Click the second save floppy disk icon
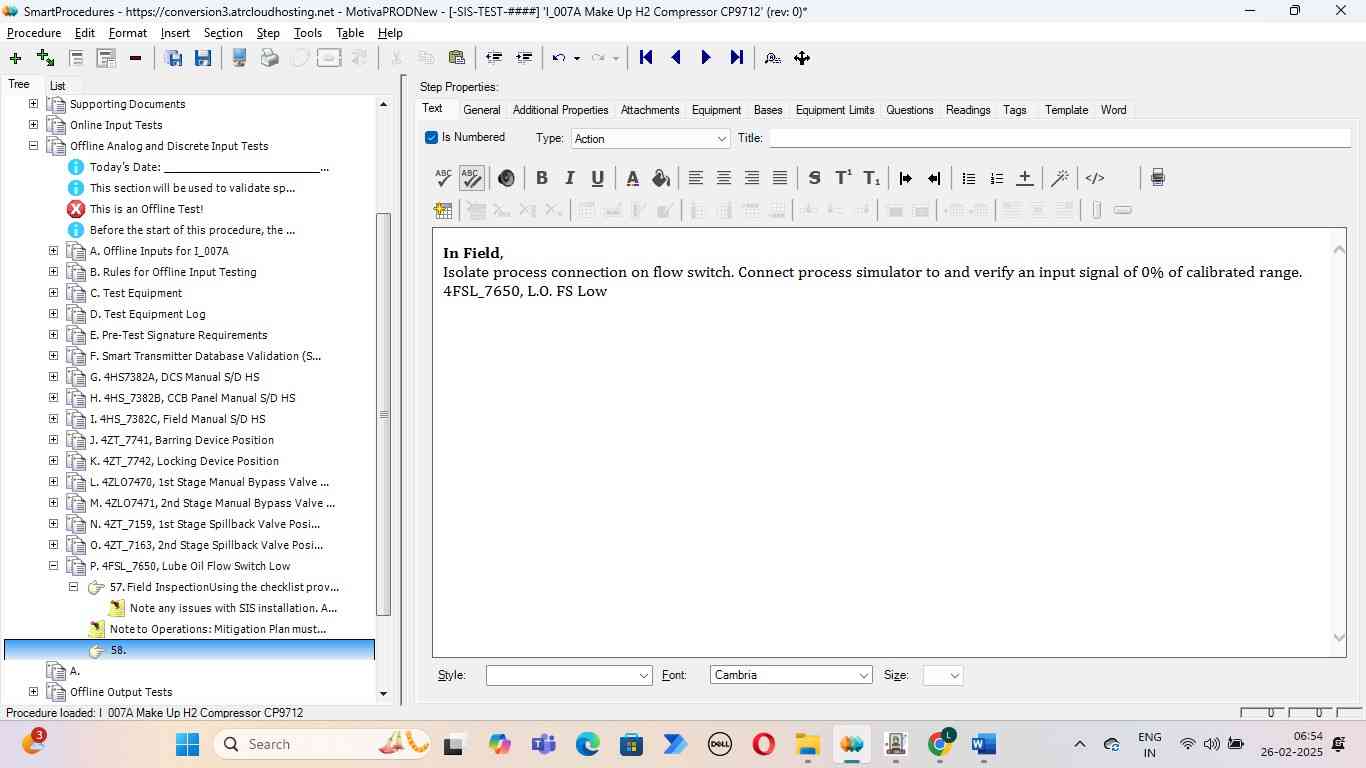The height and width of the screenshot is (768, 1366). pos(203,58)
